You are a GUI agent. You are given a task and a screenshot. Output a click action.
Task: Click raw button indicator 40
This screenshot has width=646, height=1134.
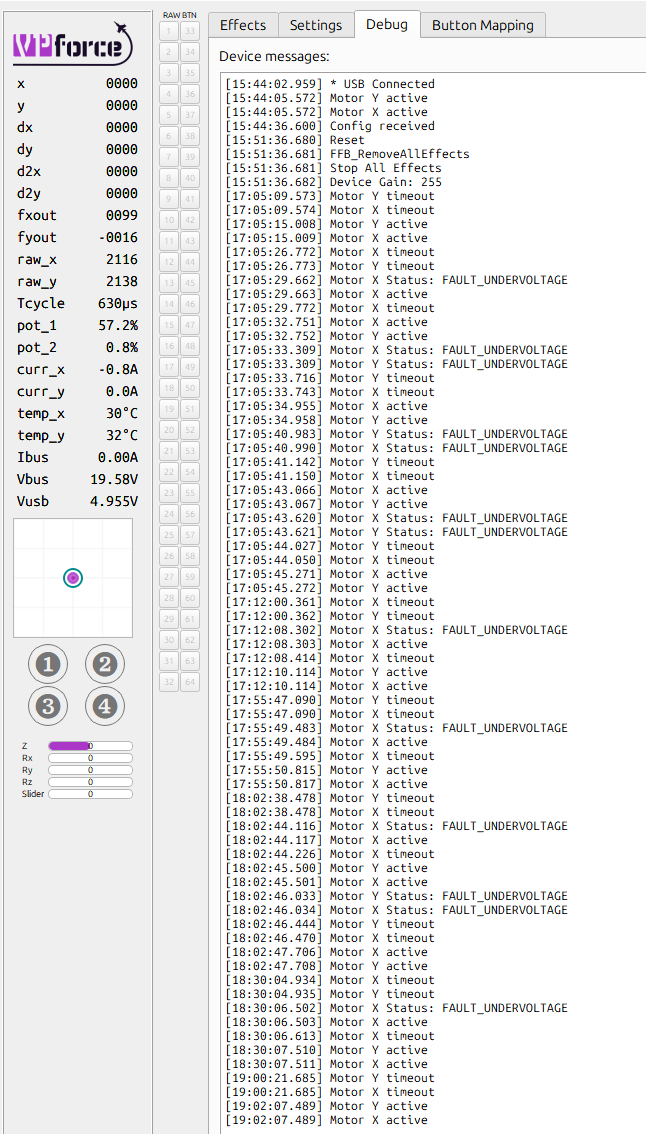coord(190,178)
